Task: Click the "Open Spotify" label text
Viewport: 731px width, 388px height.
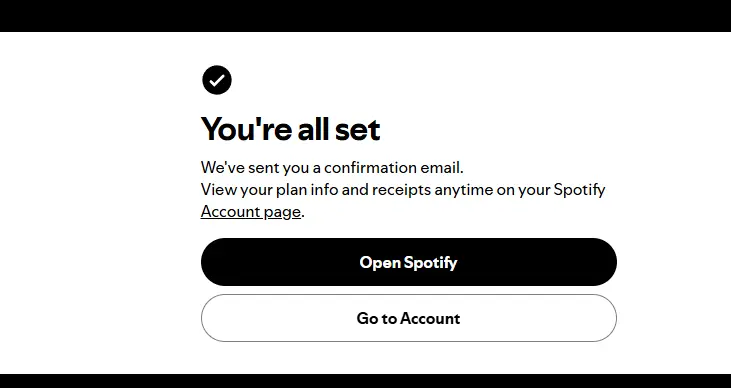Action: [408, 263]
